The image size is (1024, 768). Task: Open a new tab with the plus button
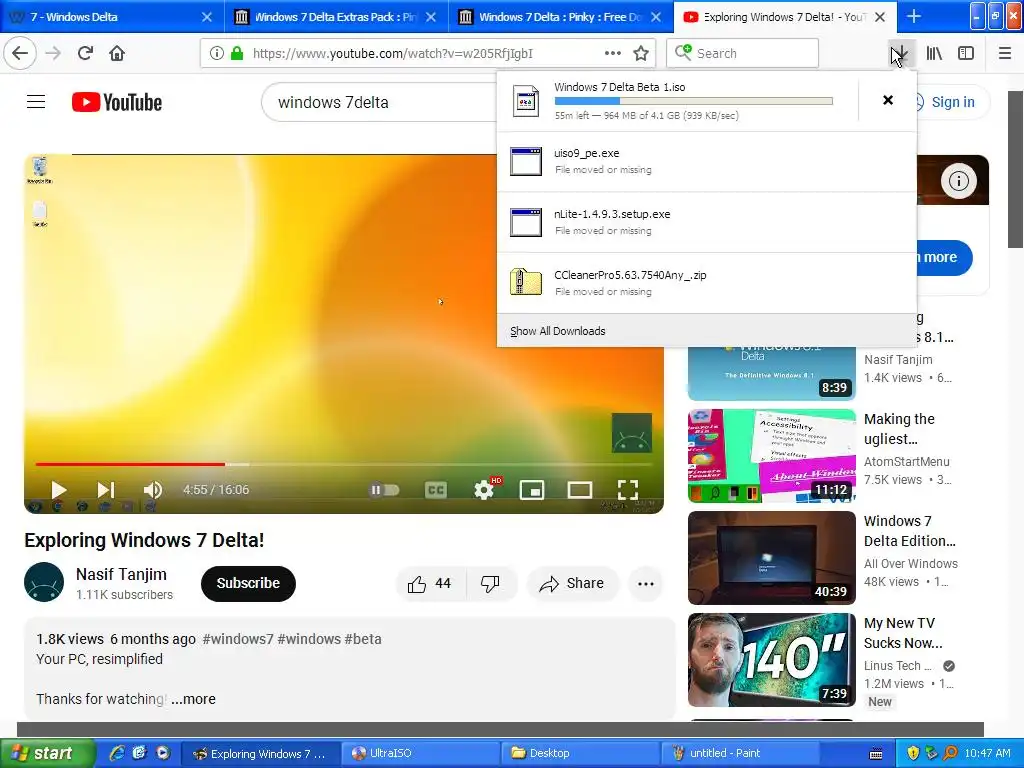914,16
